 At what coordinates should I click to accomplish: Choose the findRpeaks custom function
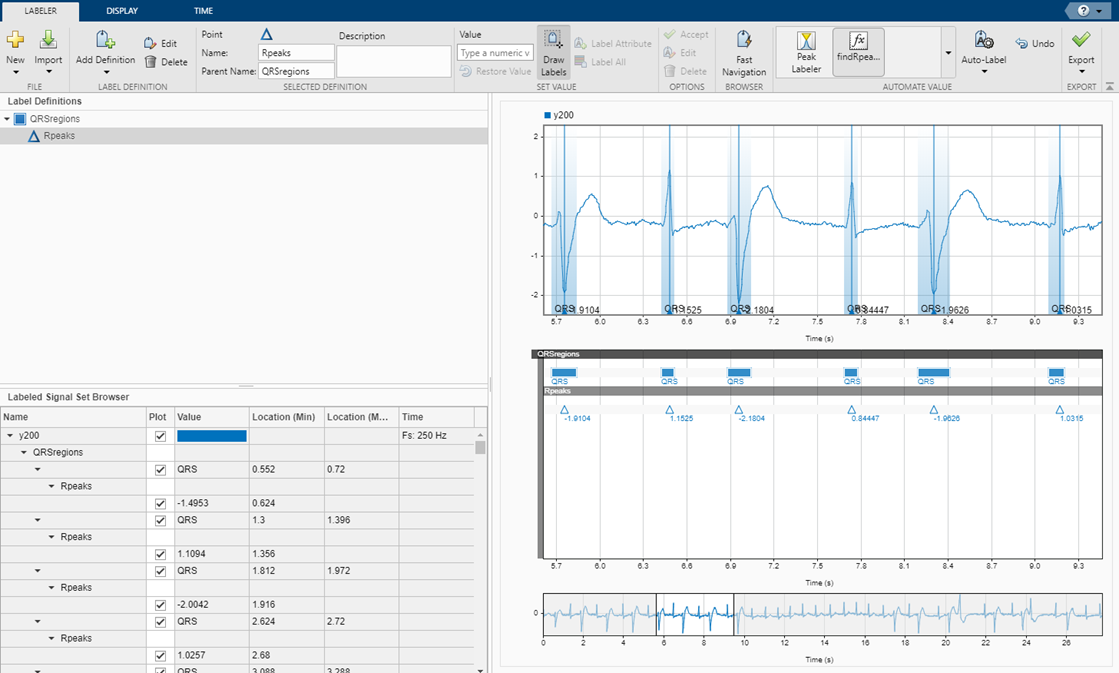click(x=857, y=52)
